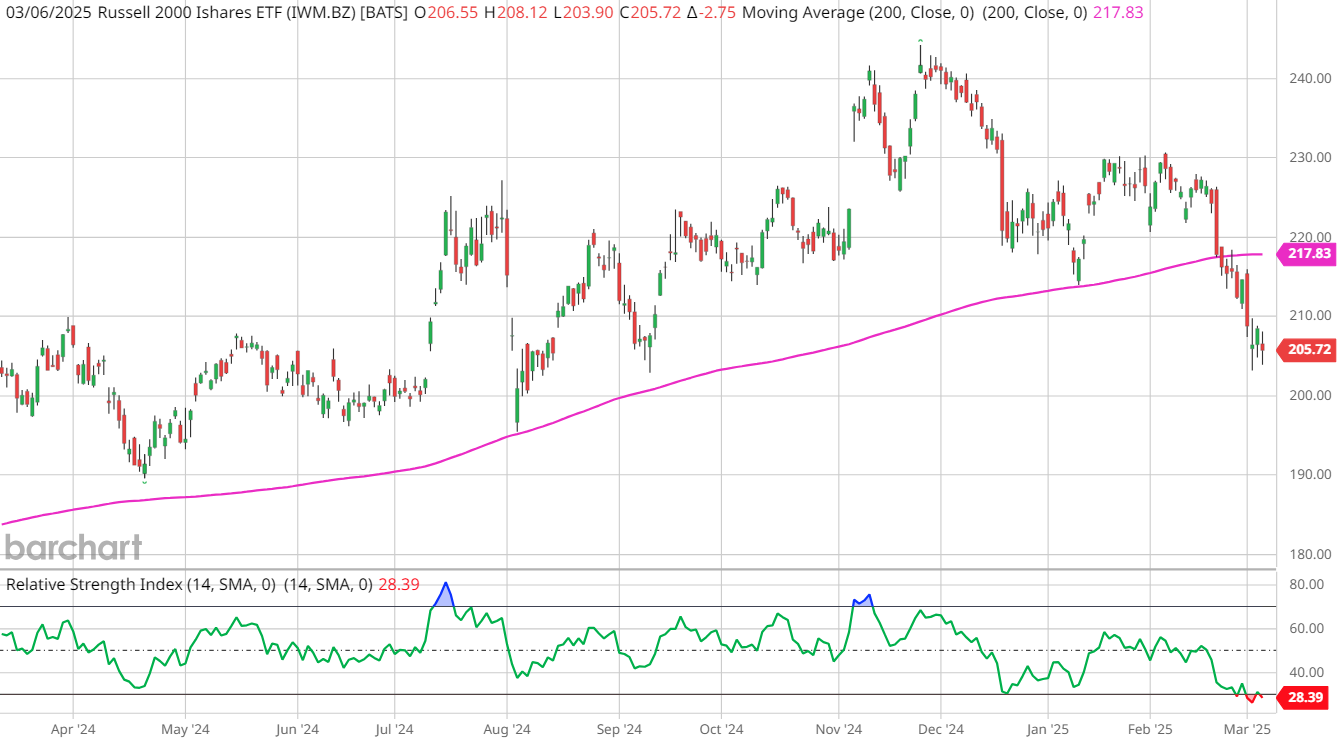The width and height of the screenshot is (1337, 743).
Task: Click the Jul '24 date axis label
Action: [394, 730]
